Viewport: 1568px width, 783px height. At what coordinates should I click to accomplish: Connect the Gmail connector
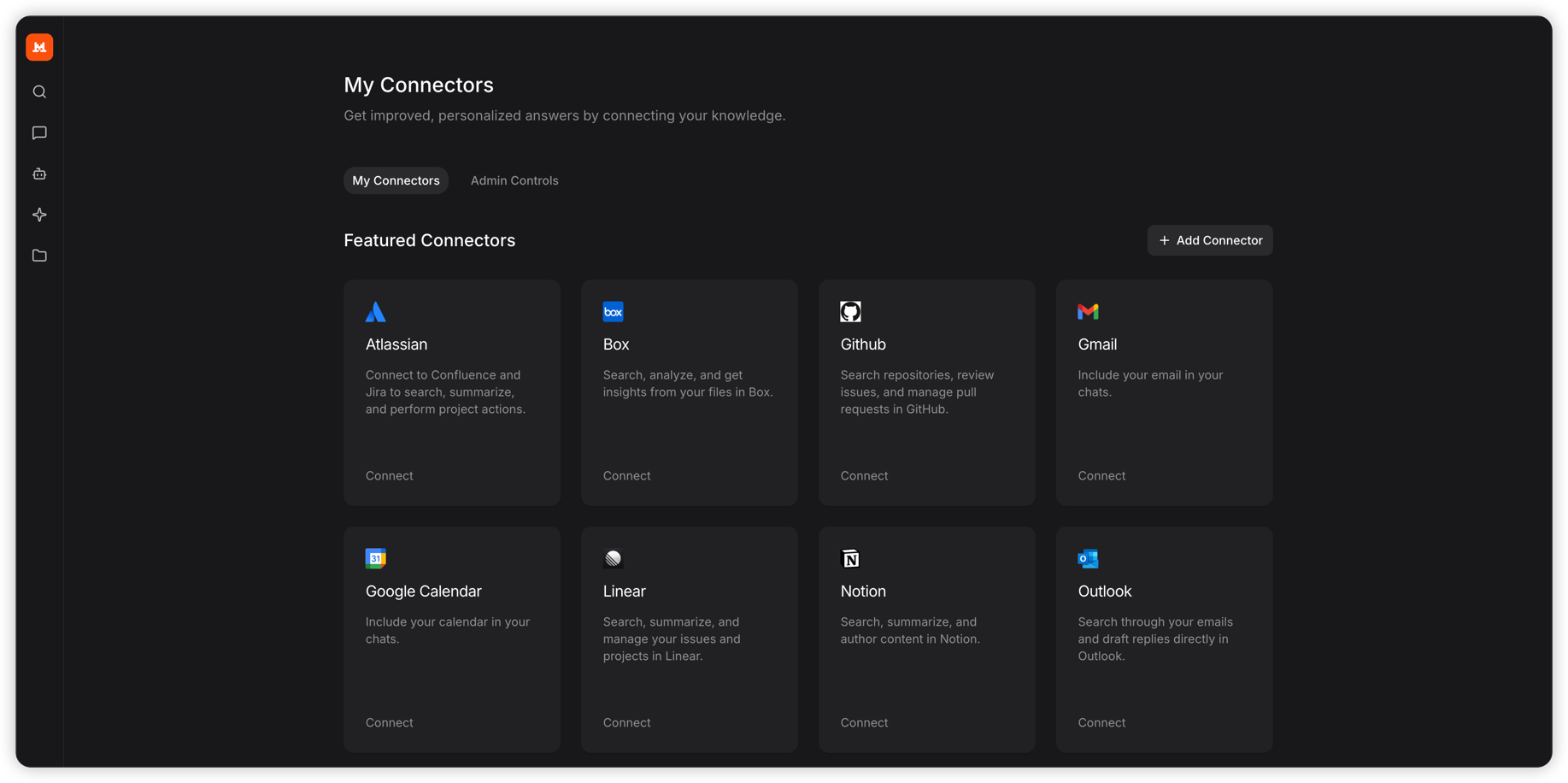[x=1101, y=475]
